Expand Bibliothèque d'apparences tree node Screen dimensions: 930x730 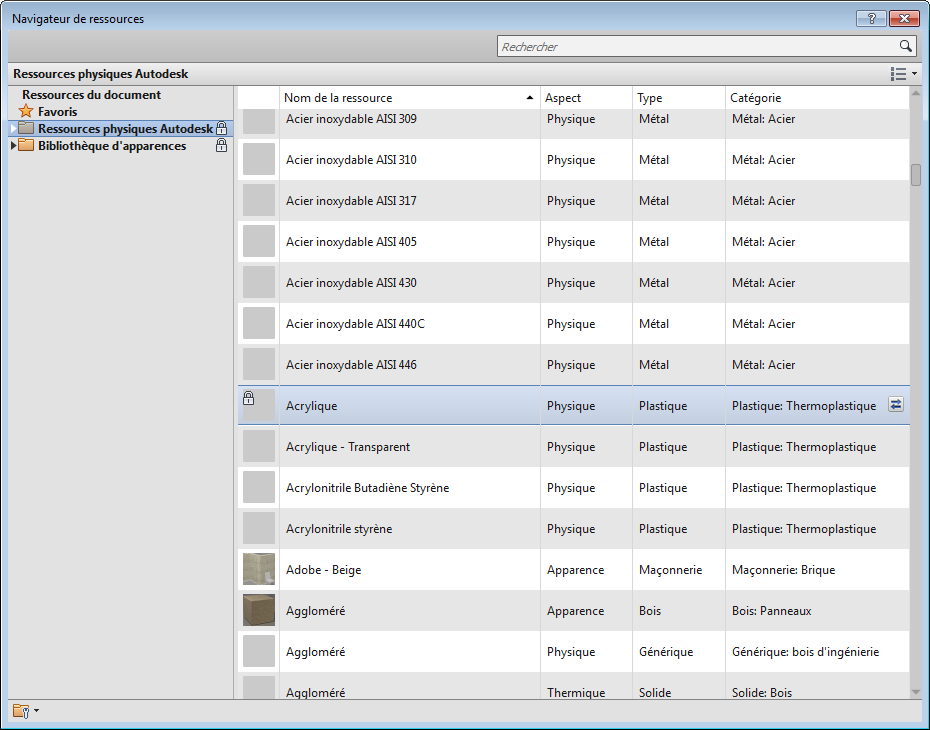[13, 145]
